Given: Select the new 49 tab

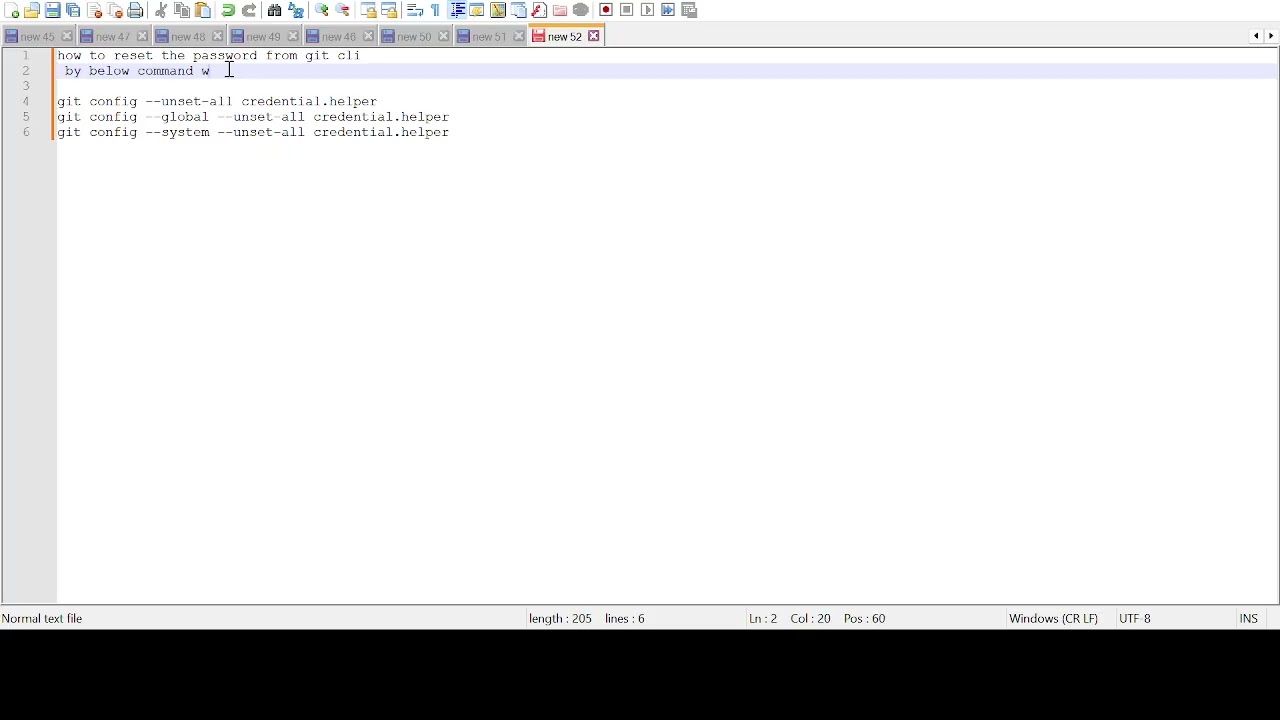Looking at the screenshot, I should coord(264,37).
